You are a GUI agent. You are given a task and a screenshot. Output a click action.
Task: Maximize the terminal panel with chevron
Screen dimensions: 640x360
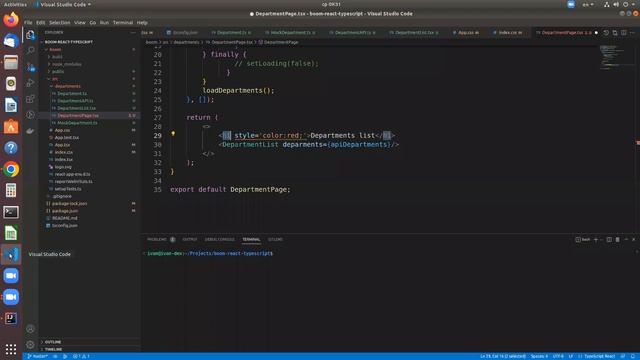click(x=626, y=240)
